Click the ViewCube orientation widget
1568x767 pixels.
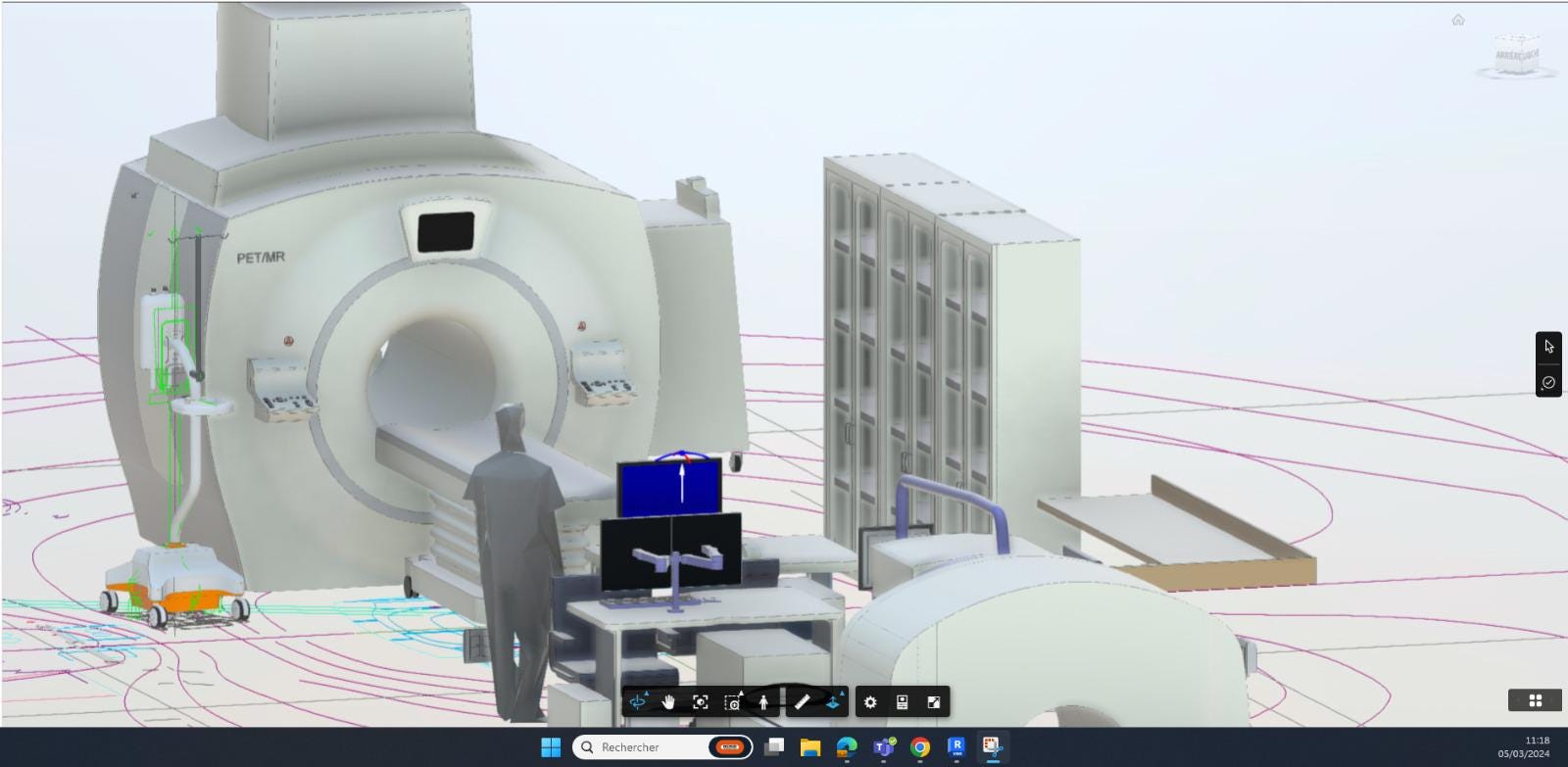click(1517, 54)
